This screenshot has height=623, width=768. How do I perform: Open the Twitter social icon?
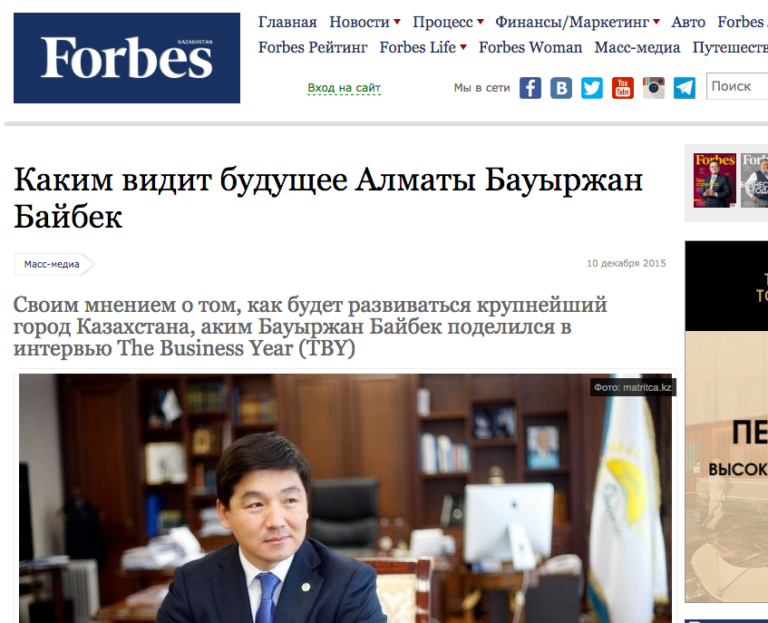click(x=592, y=88)
